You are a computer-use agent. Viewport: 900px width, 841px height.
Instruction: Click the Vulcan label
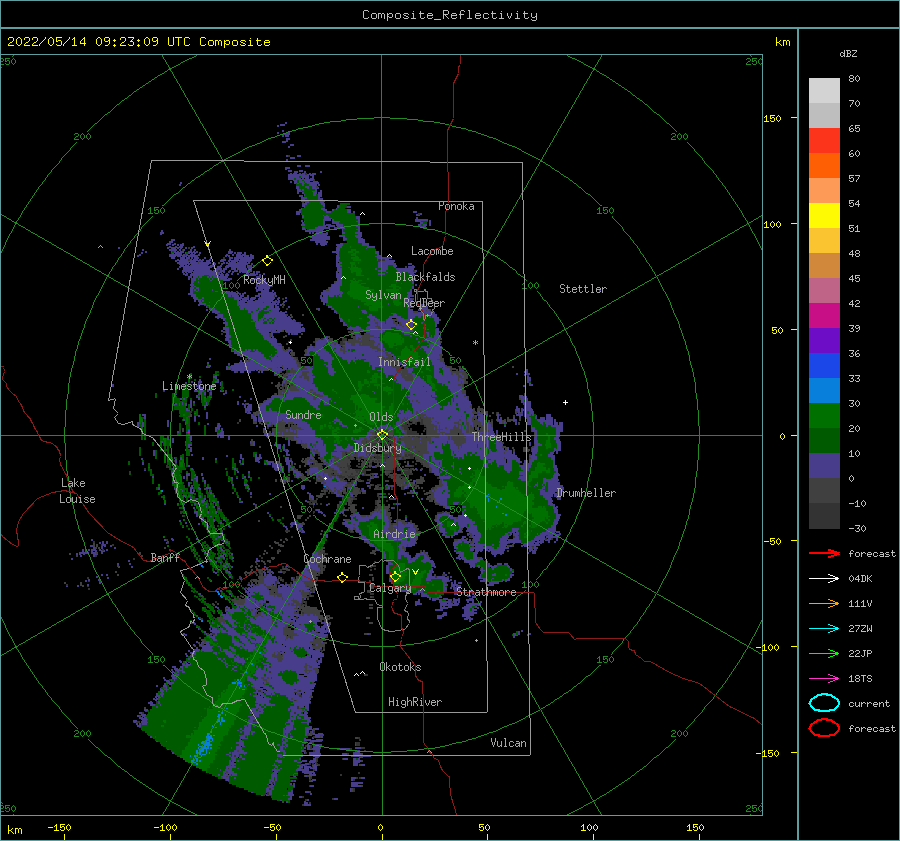click(x=508, y=743)
